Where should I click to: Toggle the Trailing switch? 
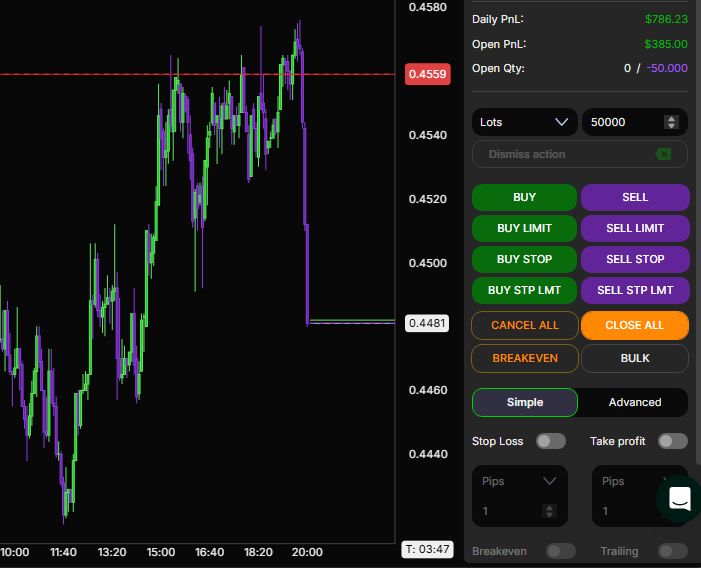(x=672, y=551)
